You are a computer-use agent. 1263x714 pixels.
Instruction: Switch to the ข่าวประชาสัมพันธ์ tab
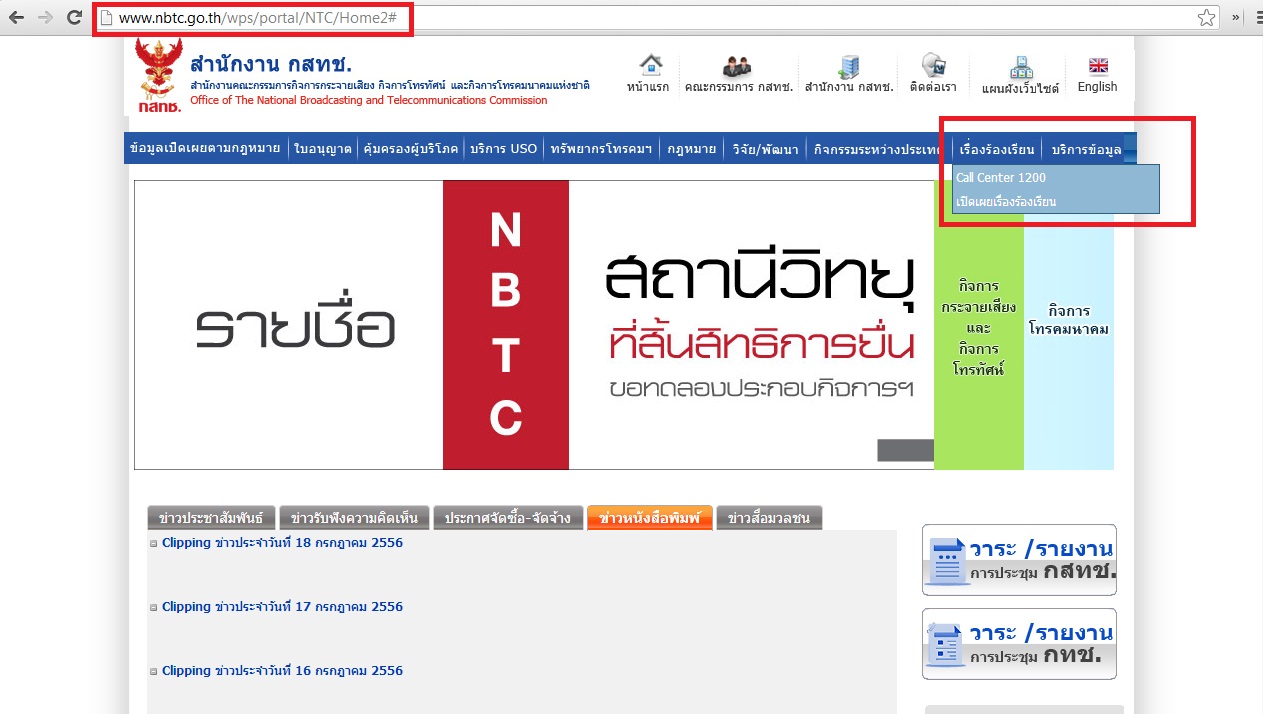pyautogui.click(x=211, y=518)
